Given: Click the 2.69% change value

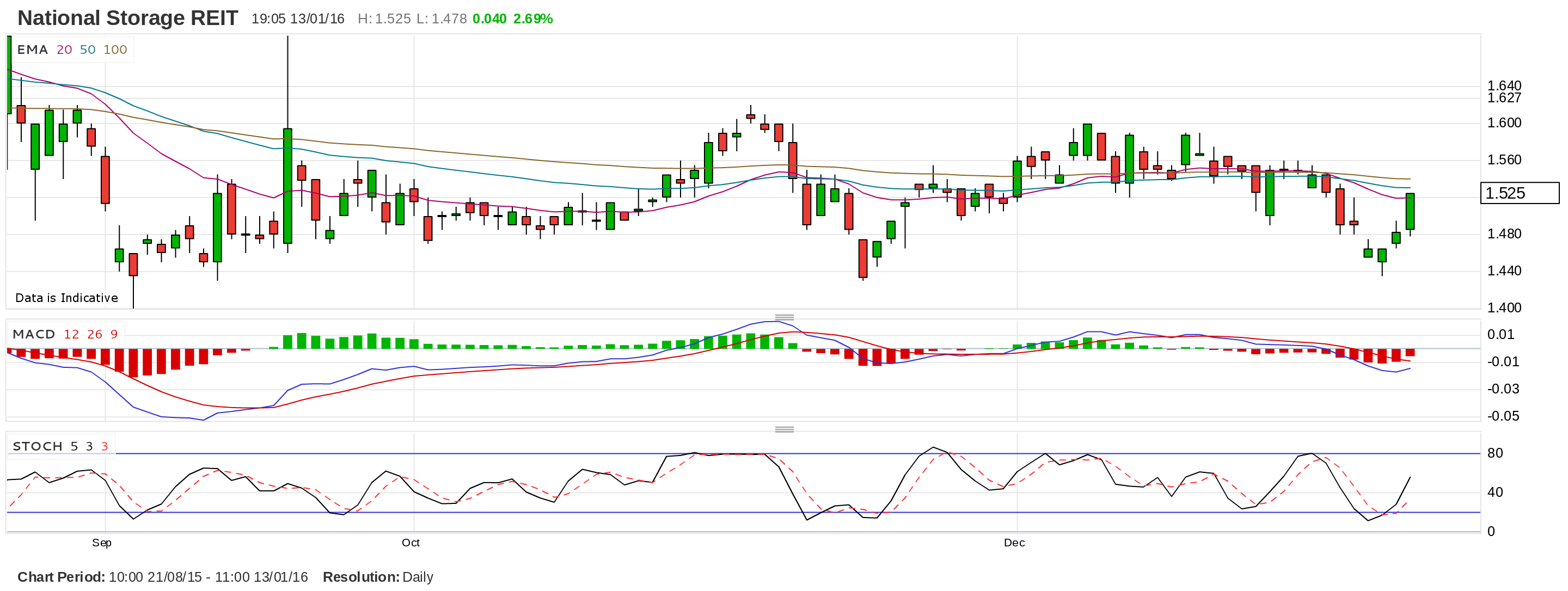Looking at the screenshot, I should (x=533, y=19).
